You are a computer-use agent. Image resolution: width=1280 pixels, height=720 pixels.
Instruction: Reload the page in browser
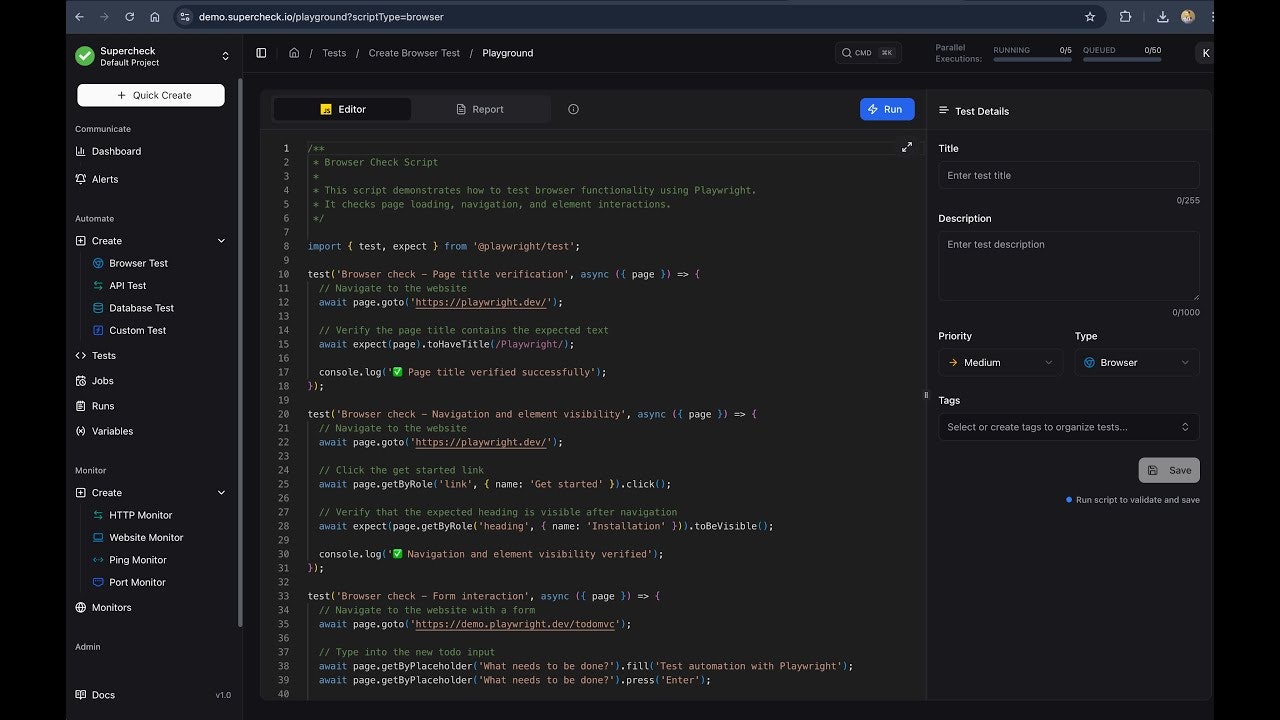pos(129,17)
